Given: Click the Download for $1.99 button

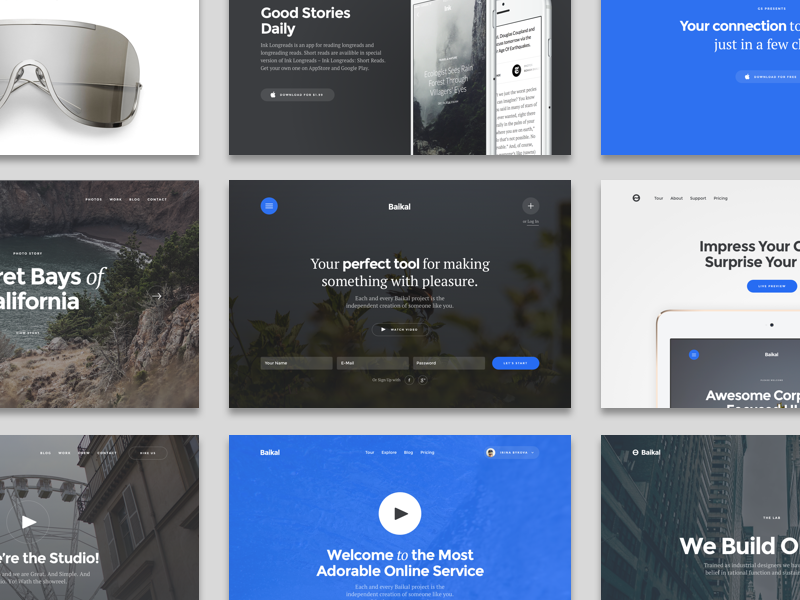Looking at the screenshot, I should coord(297,94).
